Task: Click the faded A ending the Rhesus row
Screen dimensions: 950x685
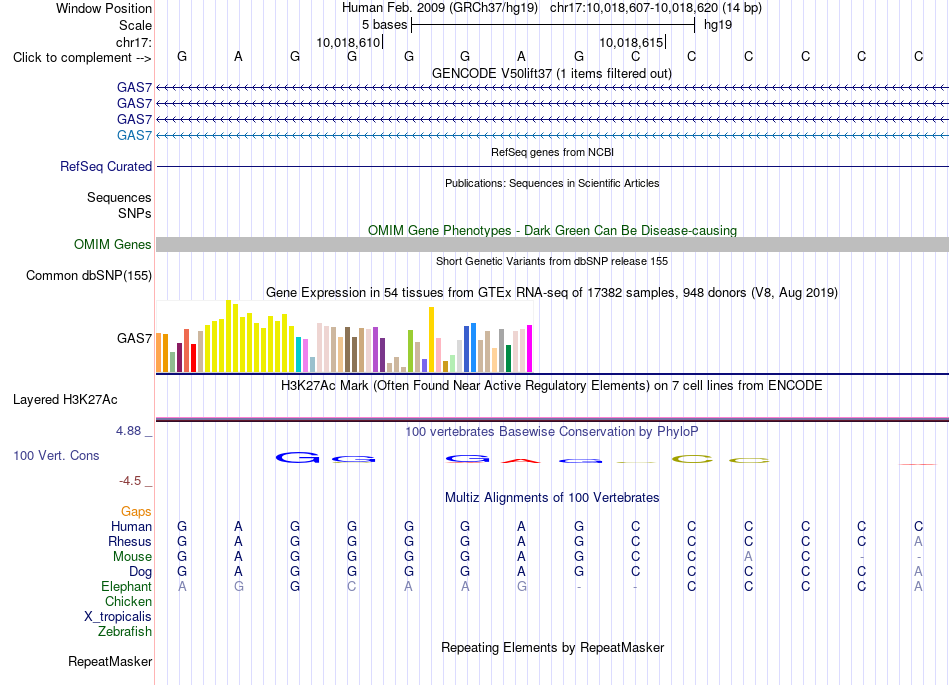Action: tap(918, 541)
